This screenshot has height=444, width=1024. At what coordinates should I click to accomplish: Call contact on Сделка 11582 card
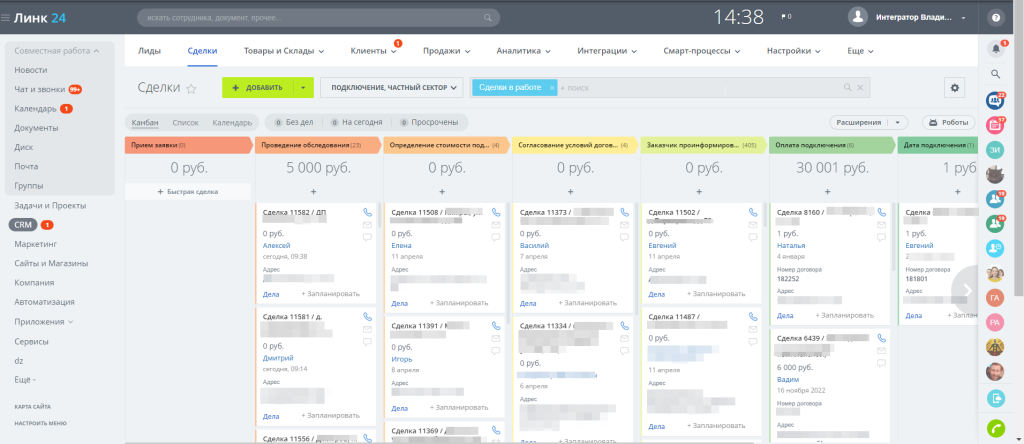tap(367, 212)
